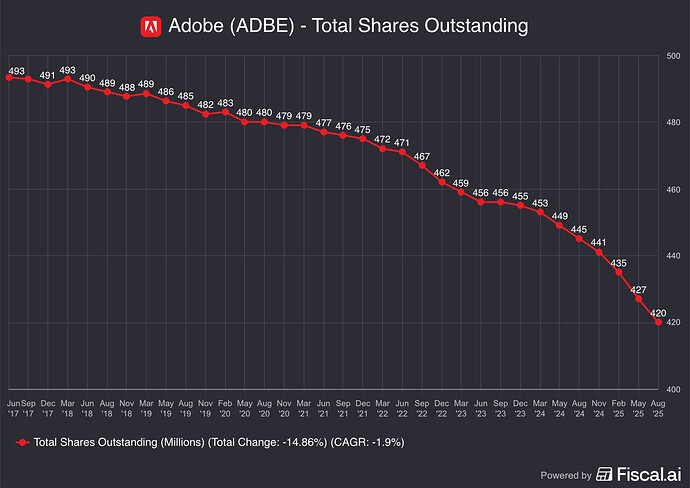Click the Aug '25 data point at 420
This screenshot has height=488, width=690.
pyautogui.click(x=658, y=322)
